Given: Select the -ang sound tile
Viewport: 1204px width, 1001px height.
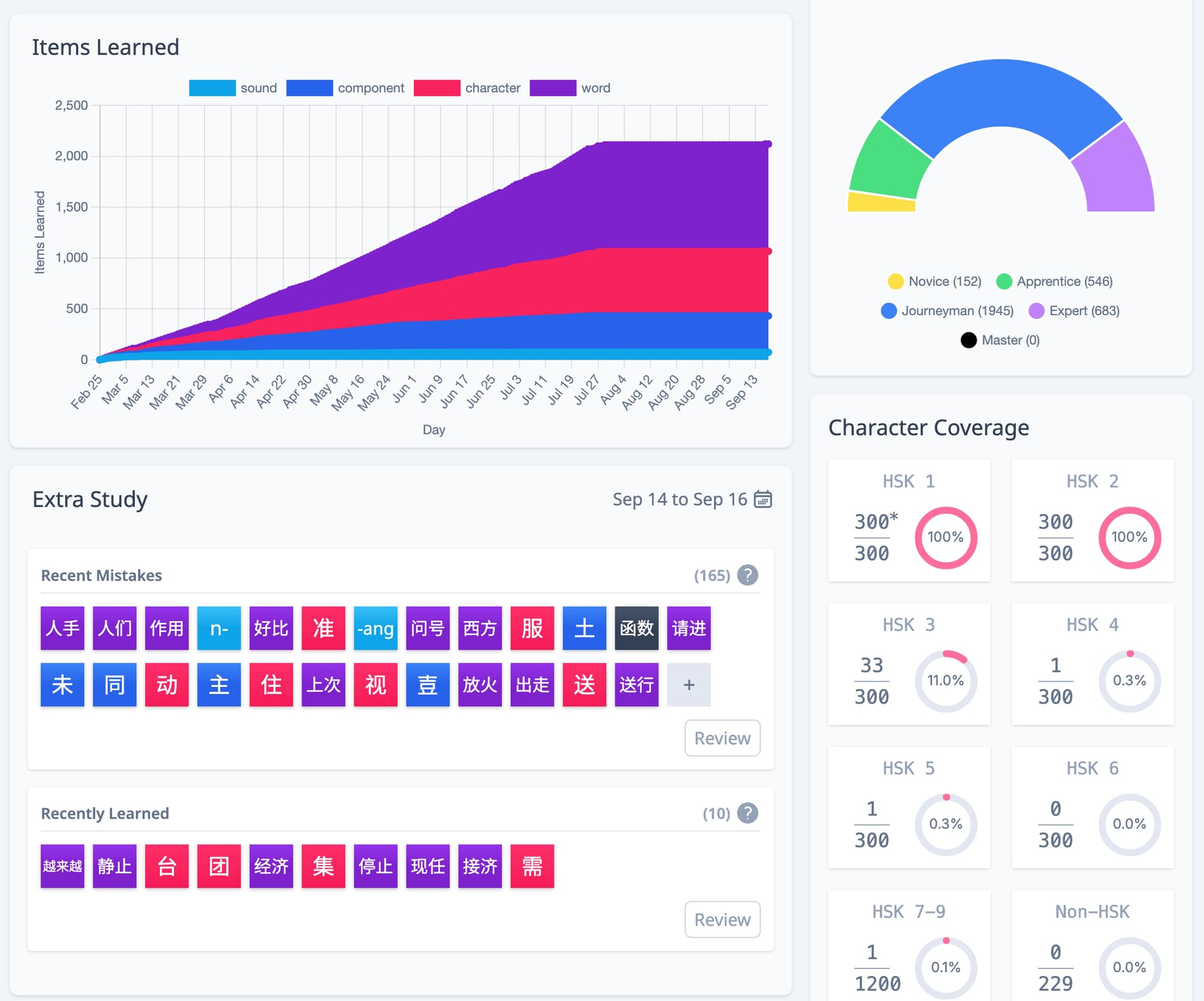Looking at the screenshot, I should tap(375, 628).
